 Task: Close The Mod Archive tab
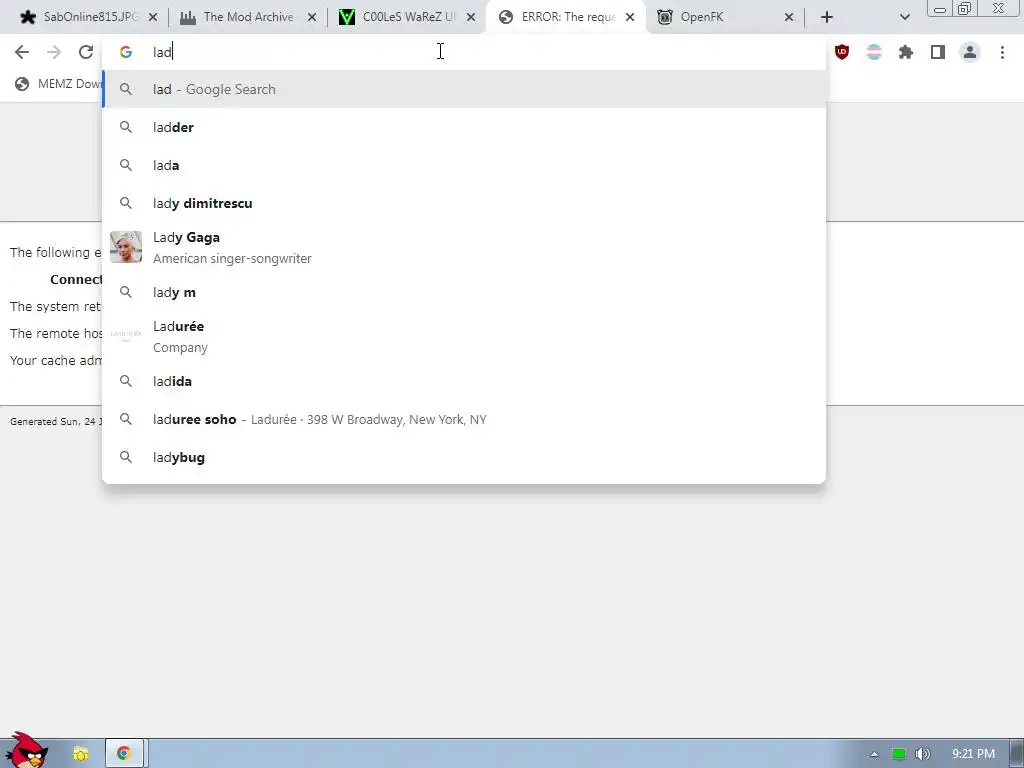click(x=312, y=17)
